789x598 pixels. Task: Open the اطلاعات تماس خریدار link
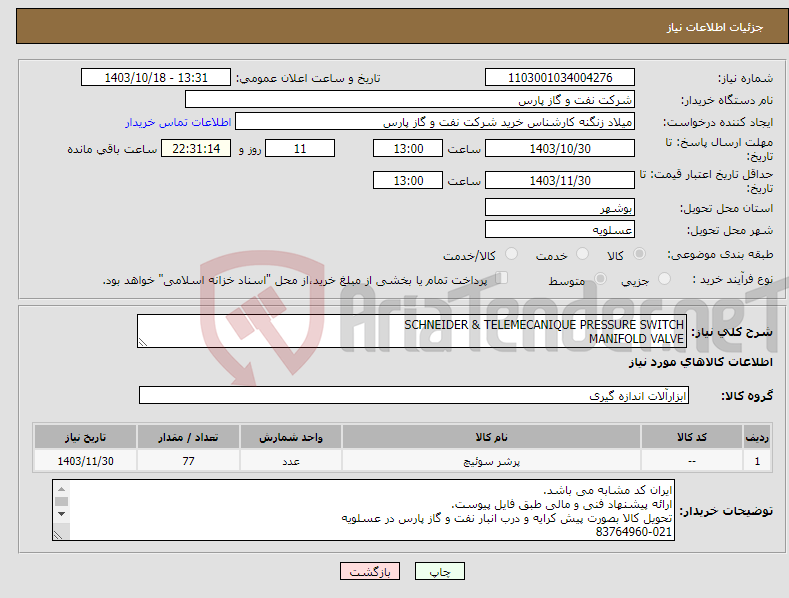click(178, 122)
